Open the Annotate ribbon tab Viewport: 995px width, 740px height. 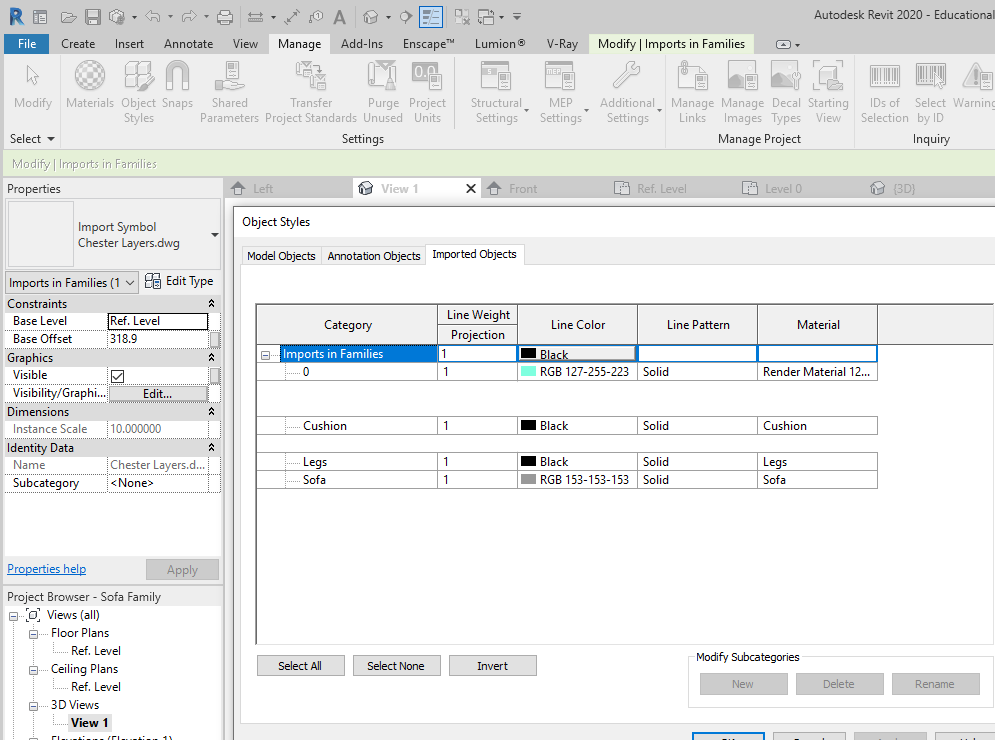[x=188, y=44]
